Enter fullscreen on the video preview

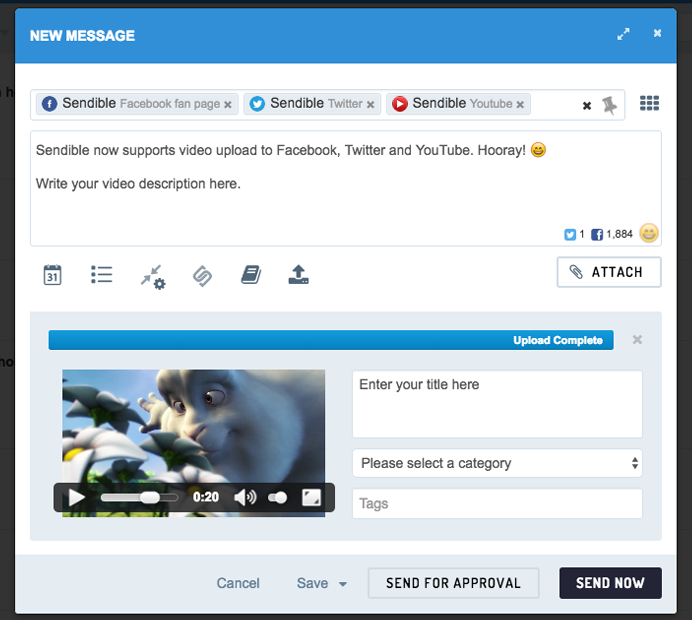point(311,497)
